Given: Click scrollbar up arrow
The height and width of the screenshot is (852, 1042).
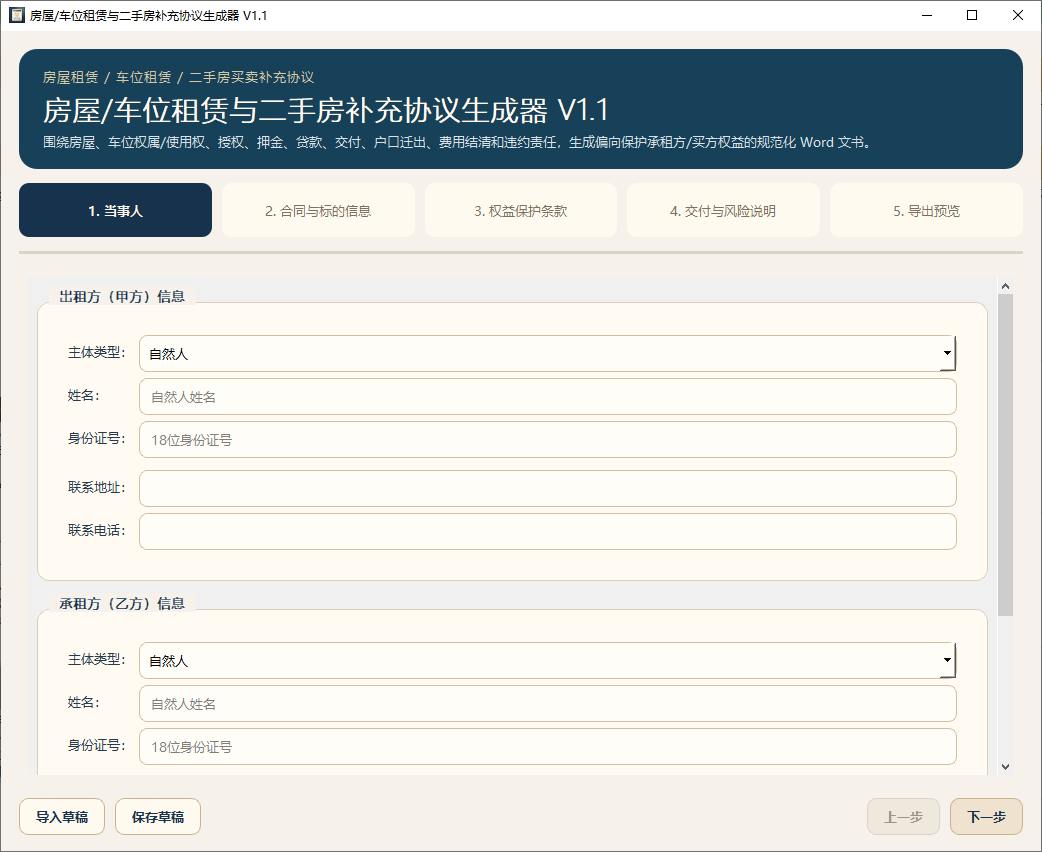Looking at the screenshot, I should (x=1005, y=286).
